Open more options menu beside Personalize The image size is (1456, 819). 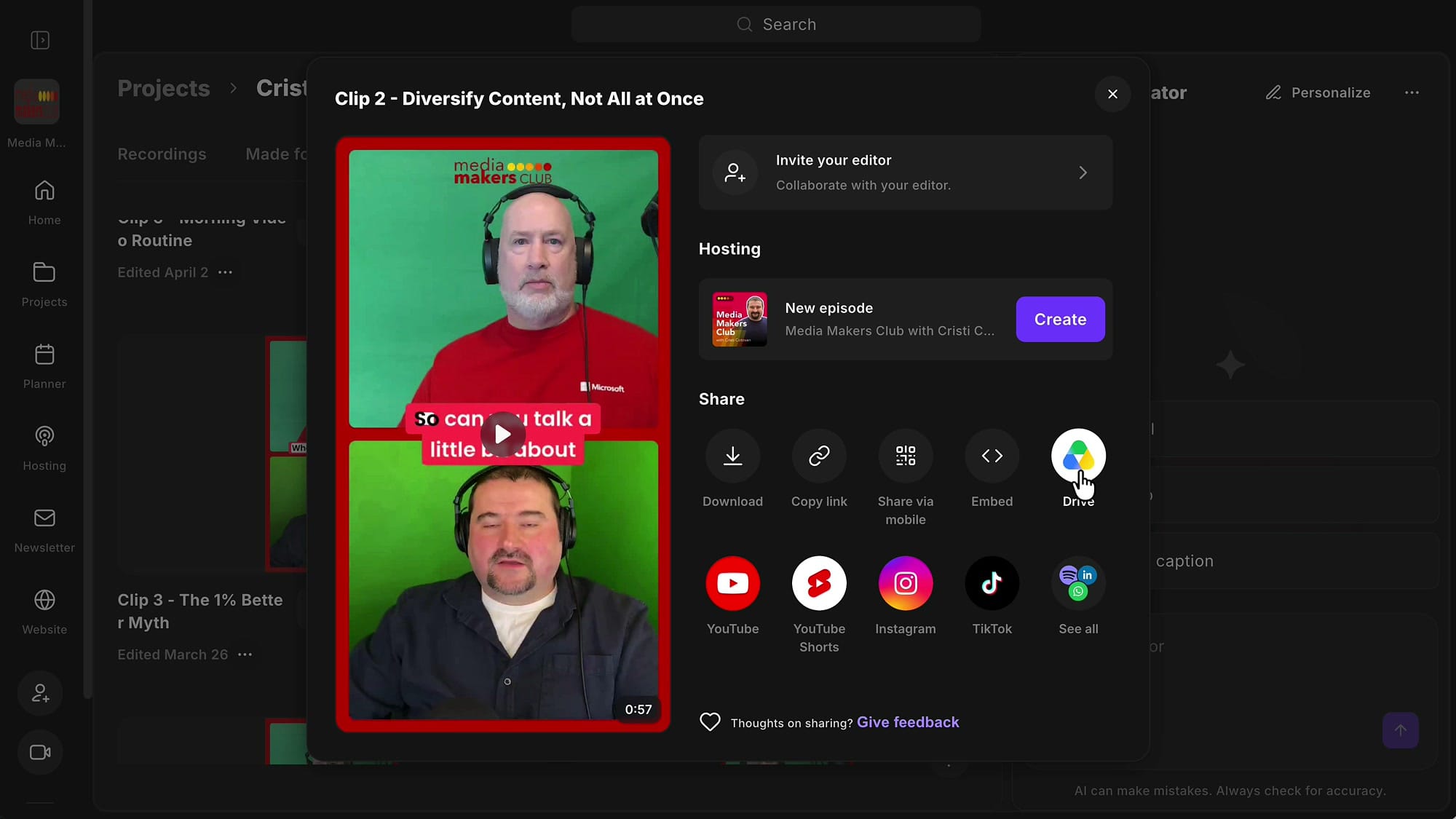click(x=1412, y=92)
